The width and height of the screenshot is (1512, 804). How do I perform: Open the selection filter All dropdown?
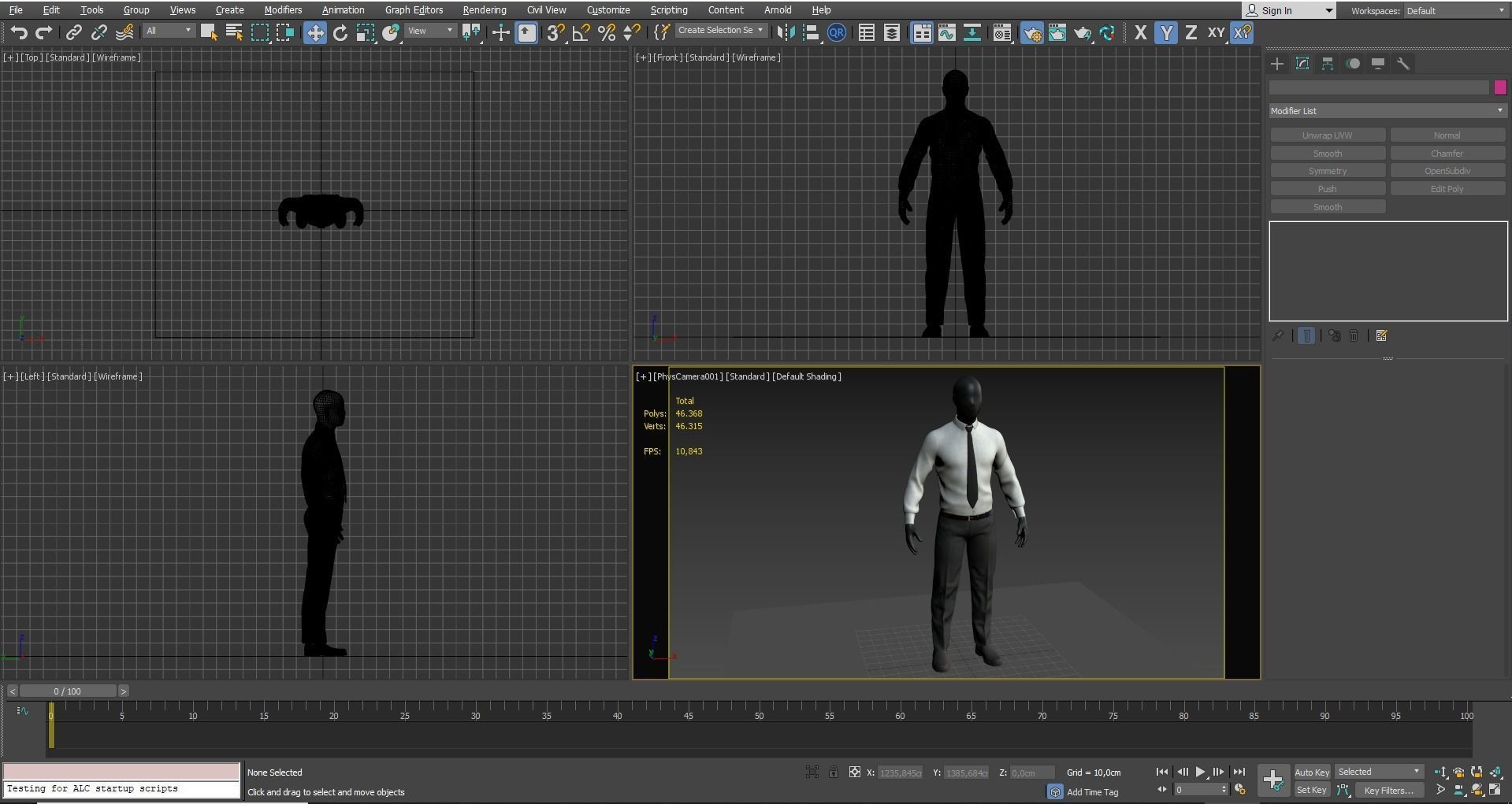(x=169, y=31)
